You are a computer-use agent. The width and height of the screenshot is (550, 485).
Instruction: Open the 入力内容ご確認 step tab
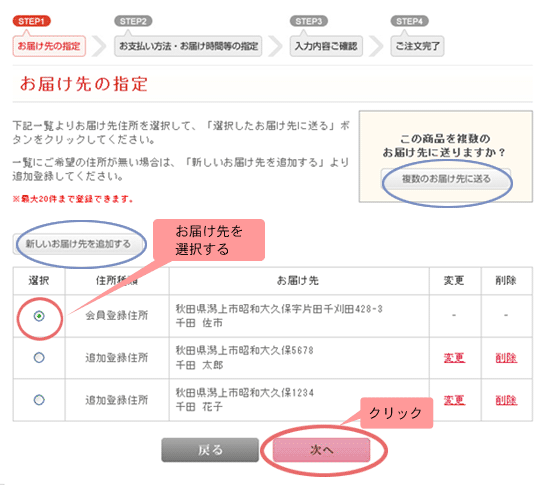[x=326, y=46]
